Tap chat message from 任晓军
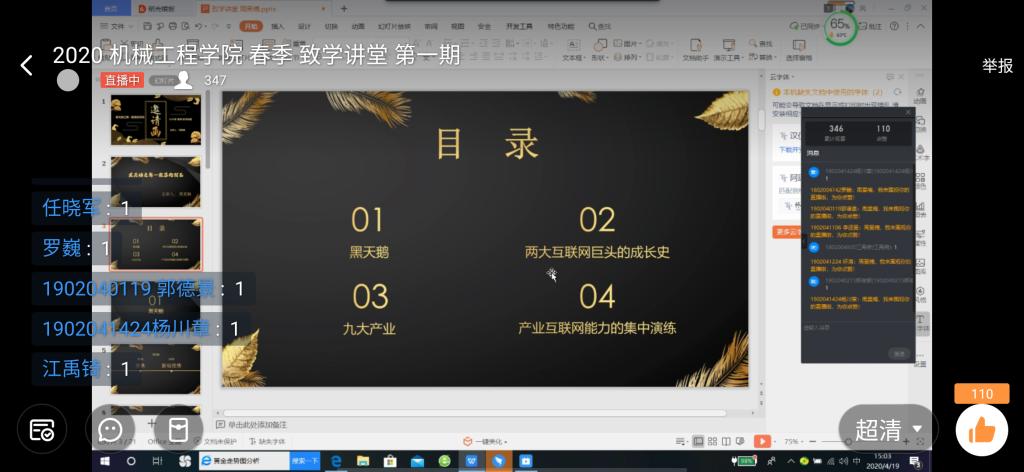 pos(86,208)
